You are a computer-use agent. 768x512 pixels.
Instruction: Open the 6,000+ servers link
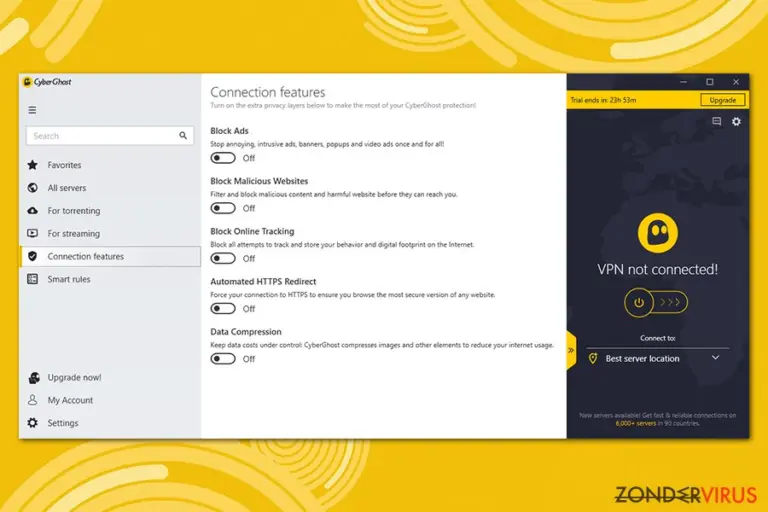(636, 423)
